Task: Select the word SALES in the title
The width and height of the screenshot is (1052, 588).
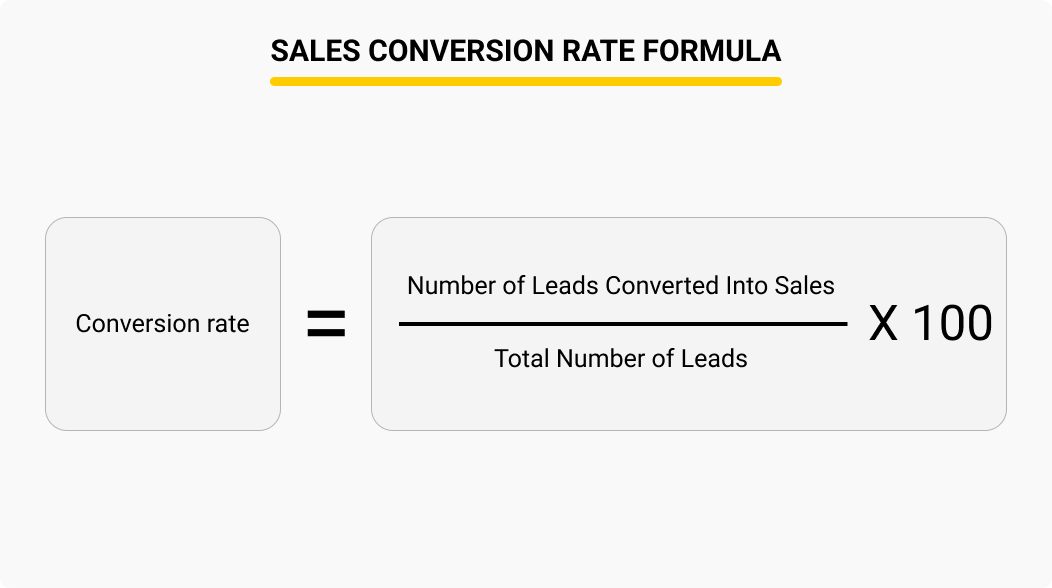Action: (315, 52)
